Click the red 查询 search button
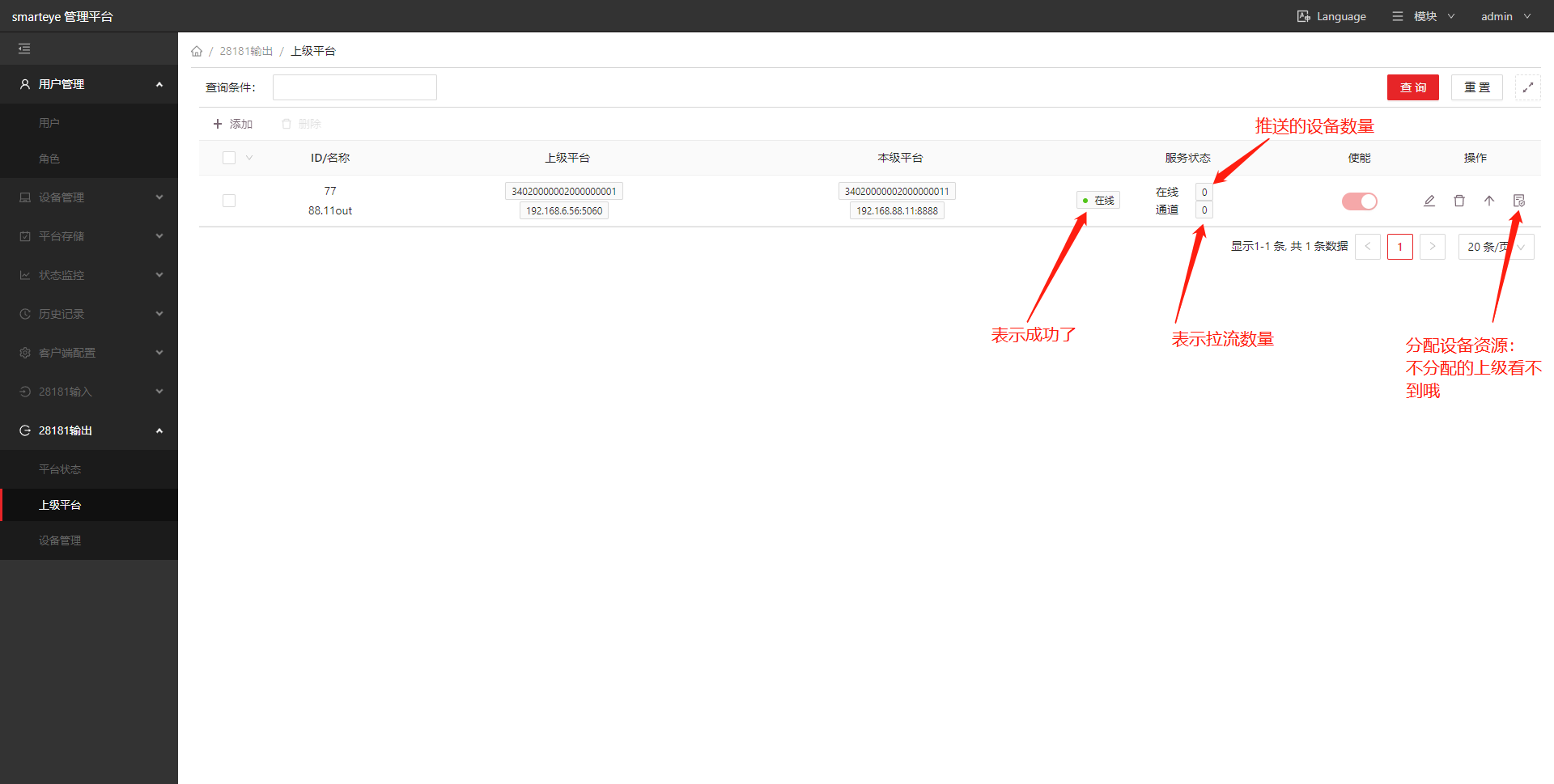1554x784 pixels. (x=1412, y=87)
